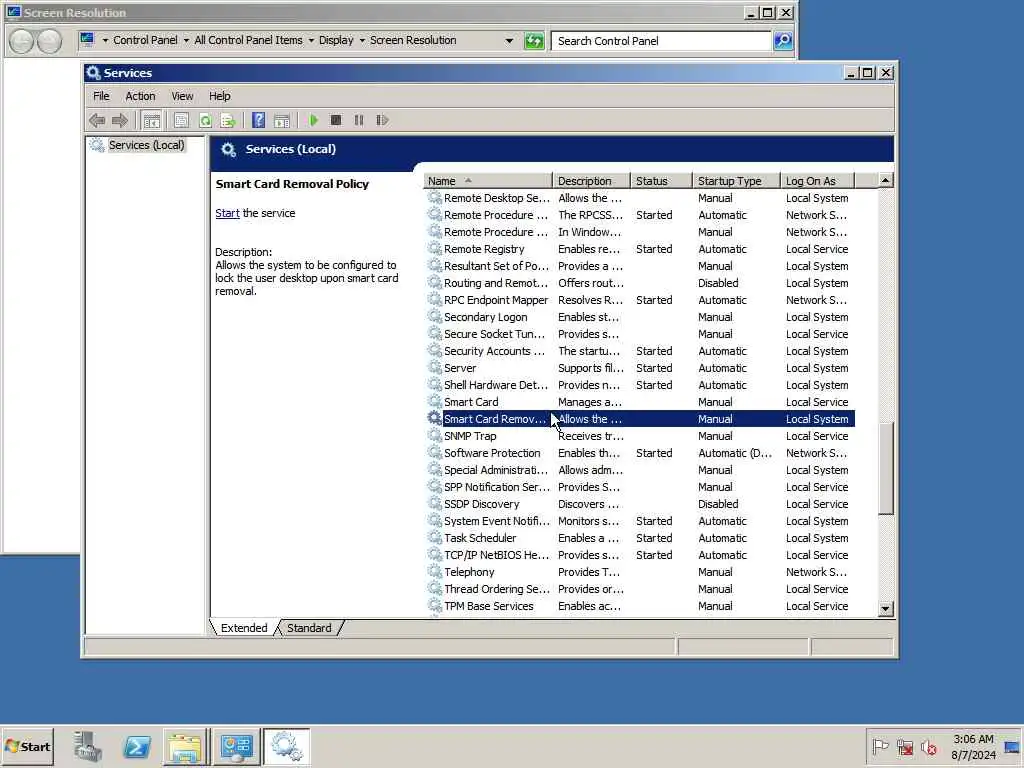Select the Software Protection service name

492,453
